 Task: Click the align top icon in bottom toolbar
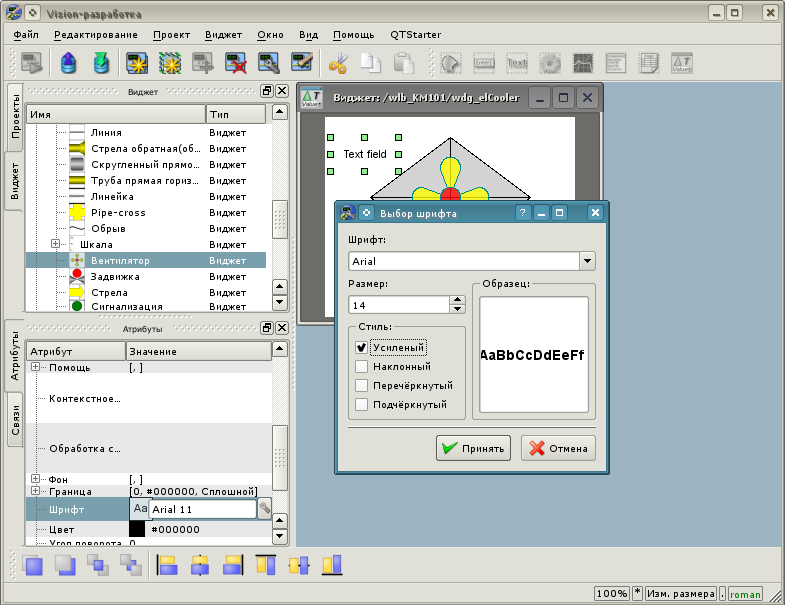coord(265,565)
